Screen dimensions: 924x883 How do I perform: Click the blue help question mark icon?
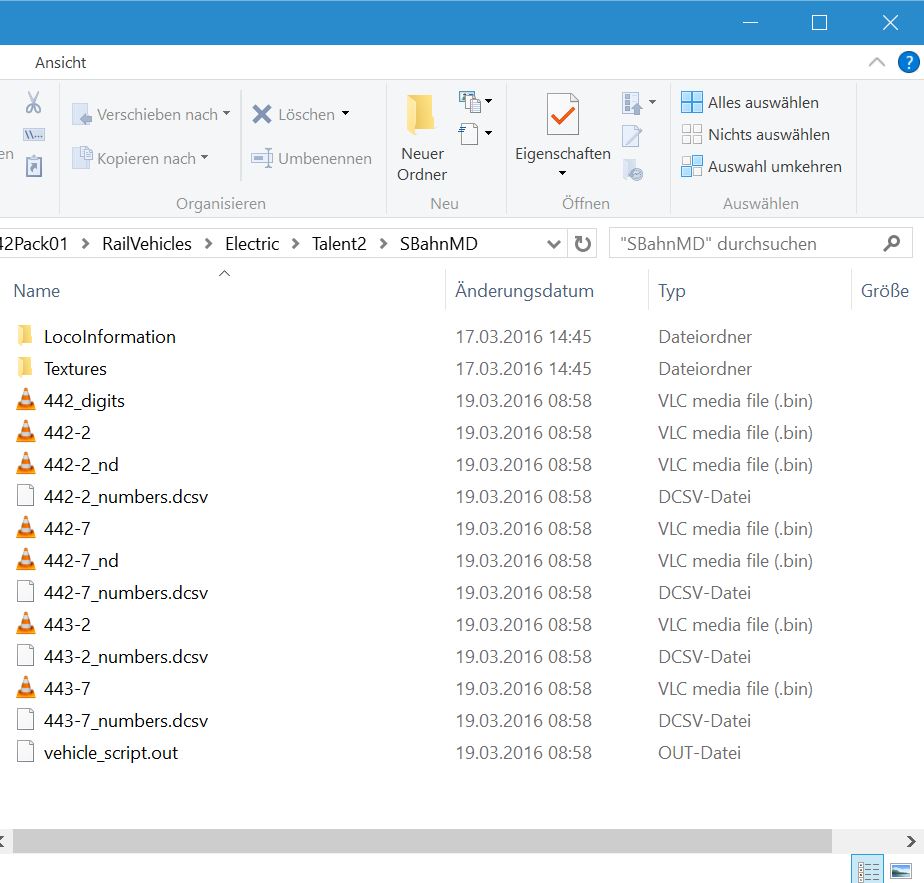909,62
